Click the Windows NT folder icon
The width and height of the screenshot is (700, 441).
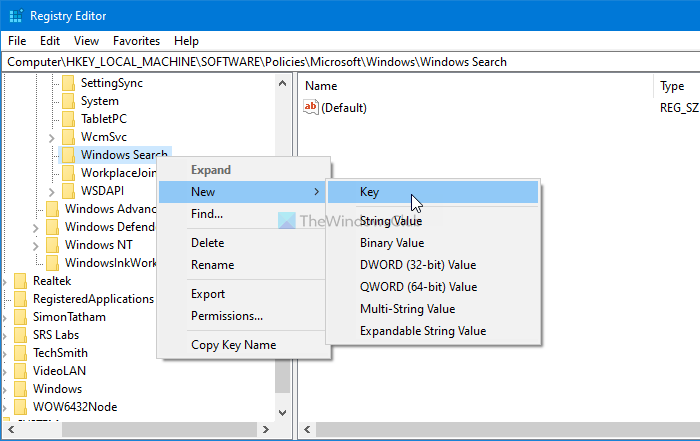52,245
